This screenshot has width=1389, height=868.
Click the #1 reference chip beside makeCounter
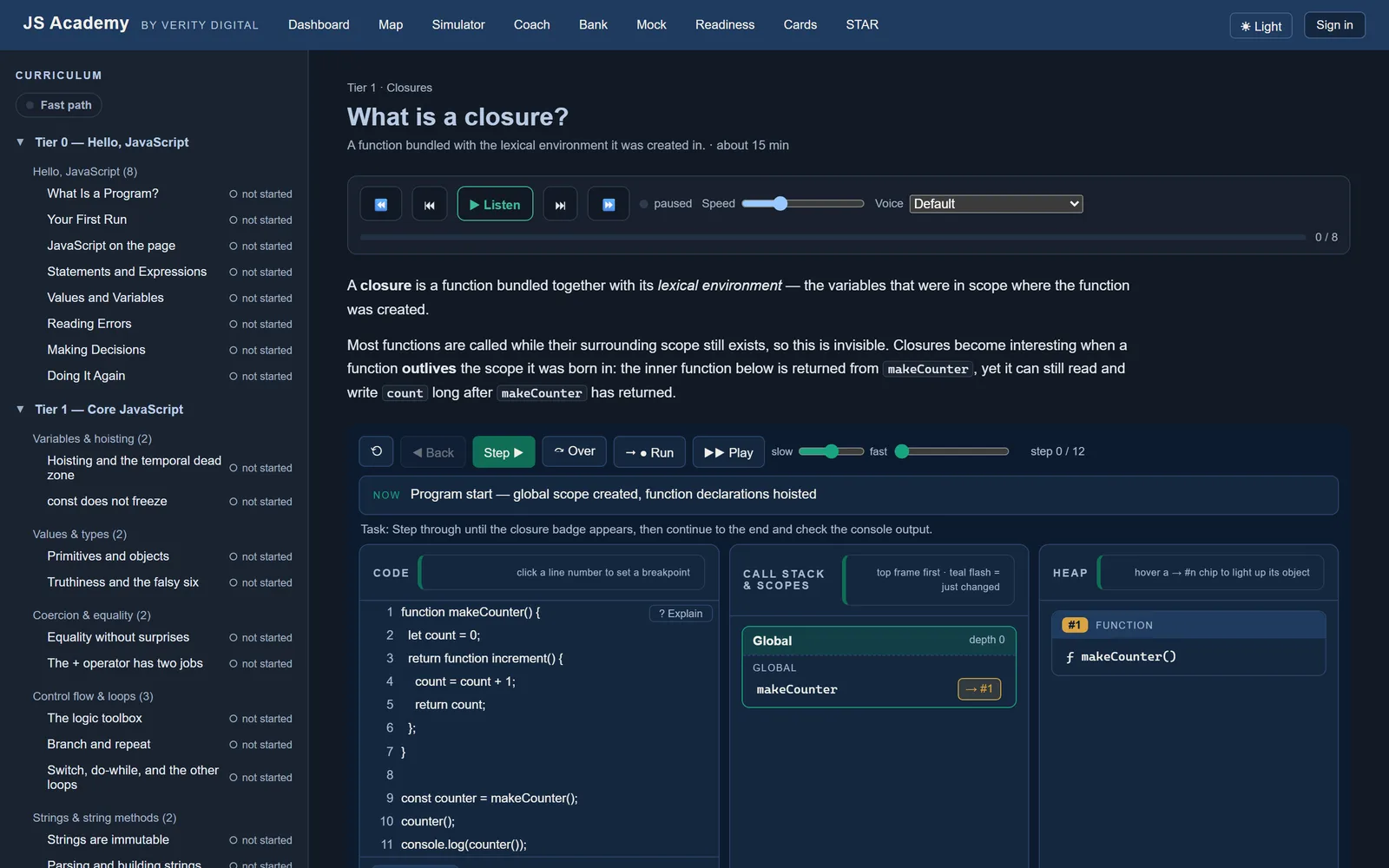tap(979, 688)
